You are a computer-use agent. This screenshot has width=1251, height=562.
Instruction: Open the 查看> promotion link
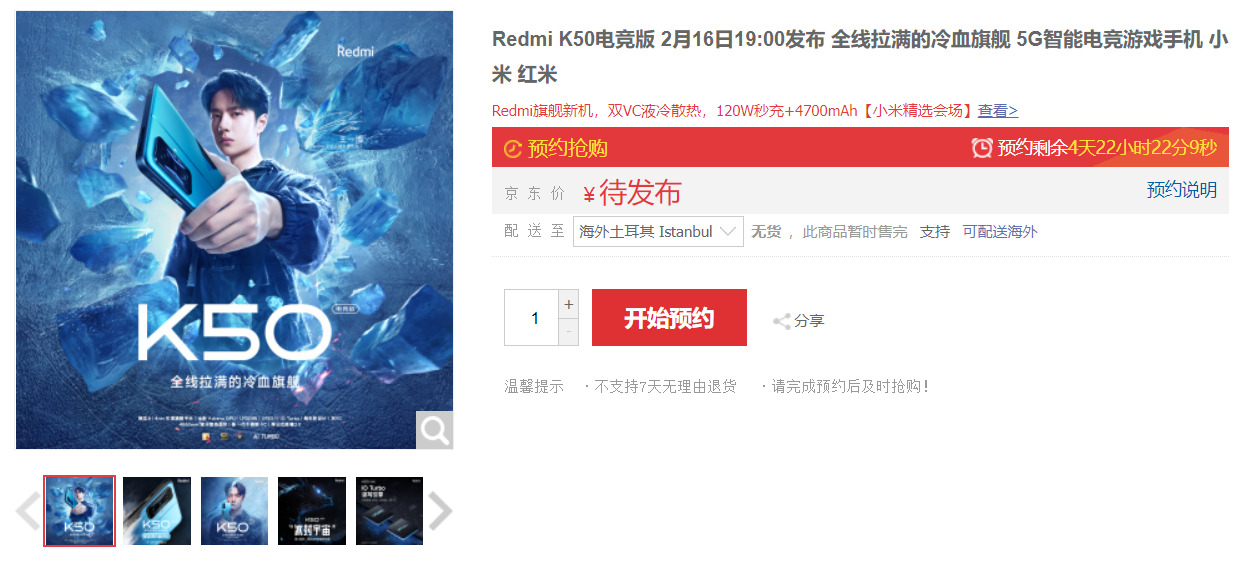pyautogui.click(x=997, y=111)
